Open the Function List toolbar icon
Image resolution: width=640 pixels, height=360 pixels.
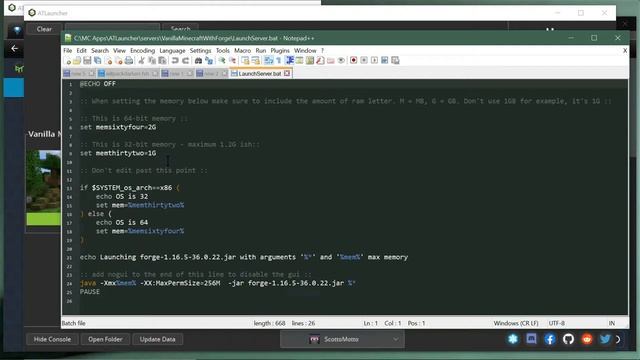point(320,61)
